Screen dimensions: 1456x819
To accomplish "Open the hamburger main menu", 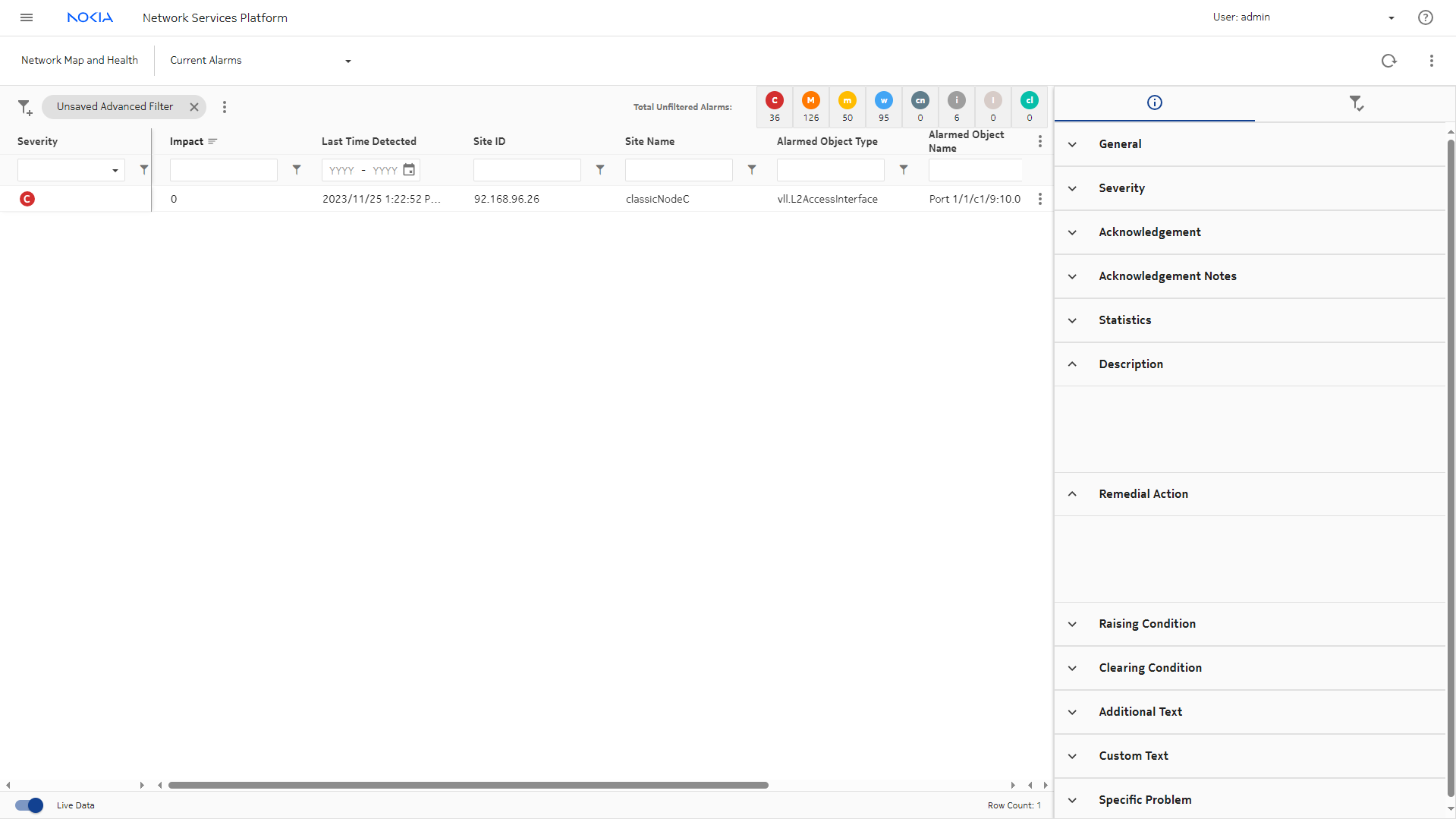I will tap(27, 17).
